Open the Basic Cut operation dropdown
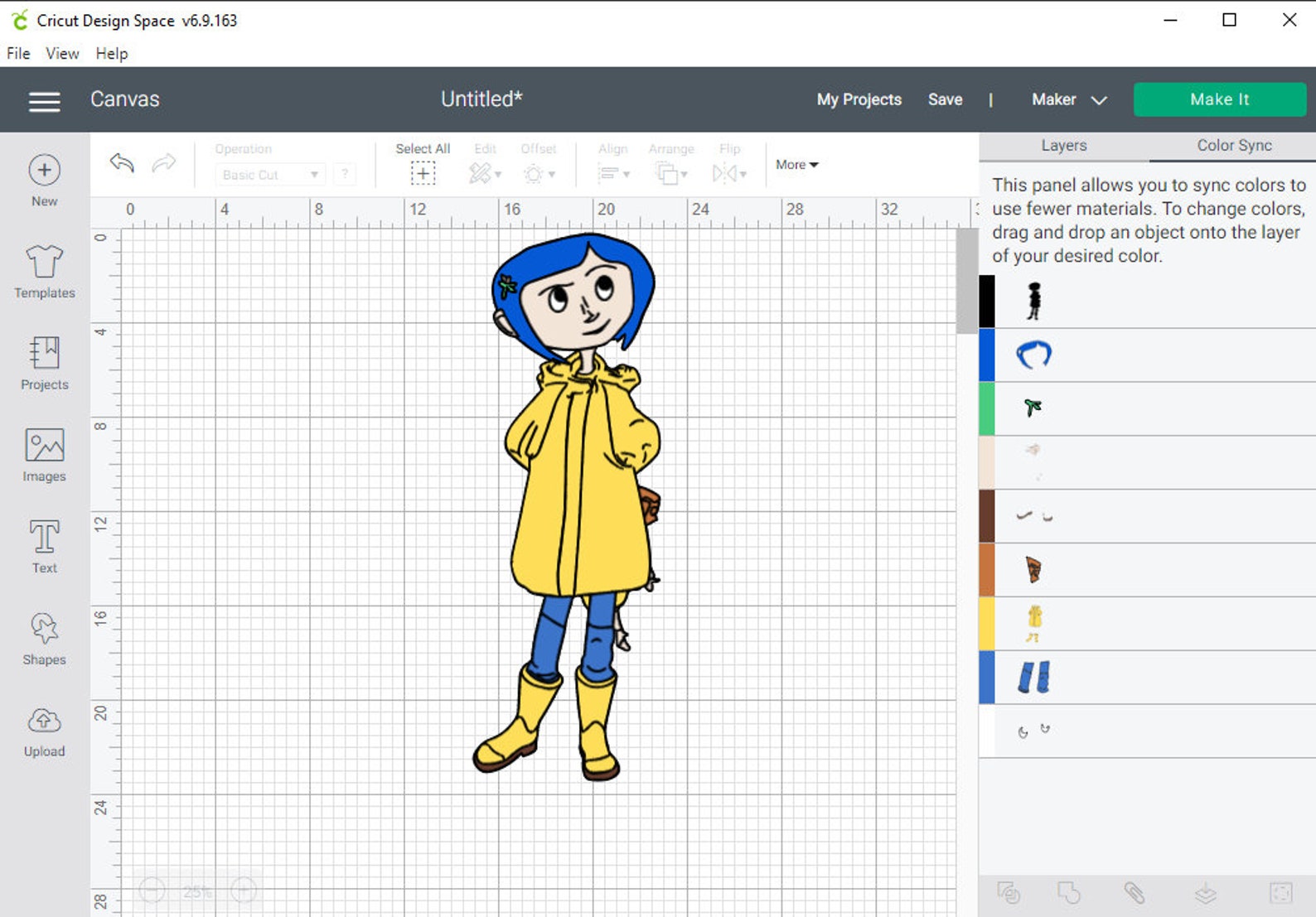Viewport: 1316px width, 917px height. (x=269, y=175)
